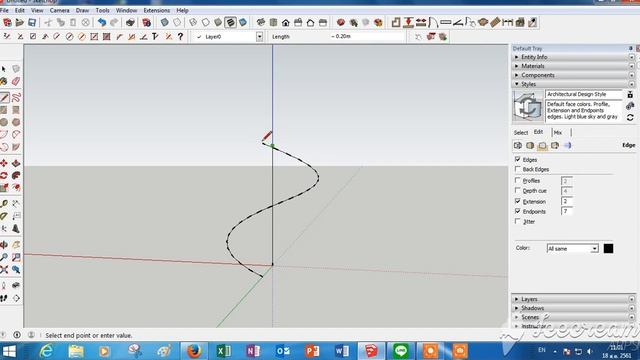640x360 pixels.
Task: Expand the Components panel
Action: point(573,75)
